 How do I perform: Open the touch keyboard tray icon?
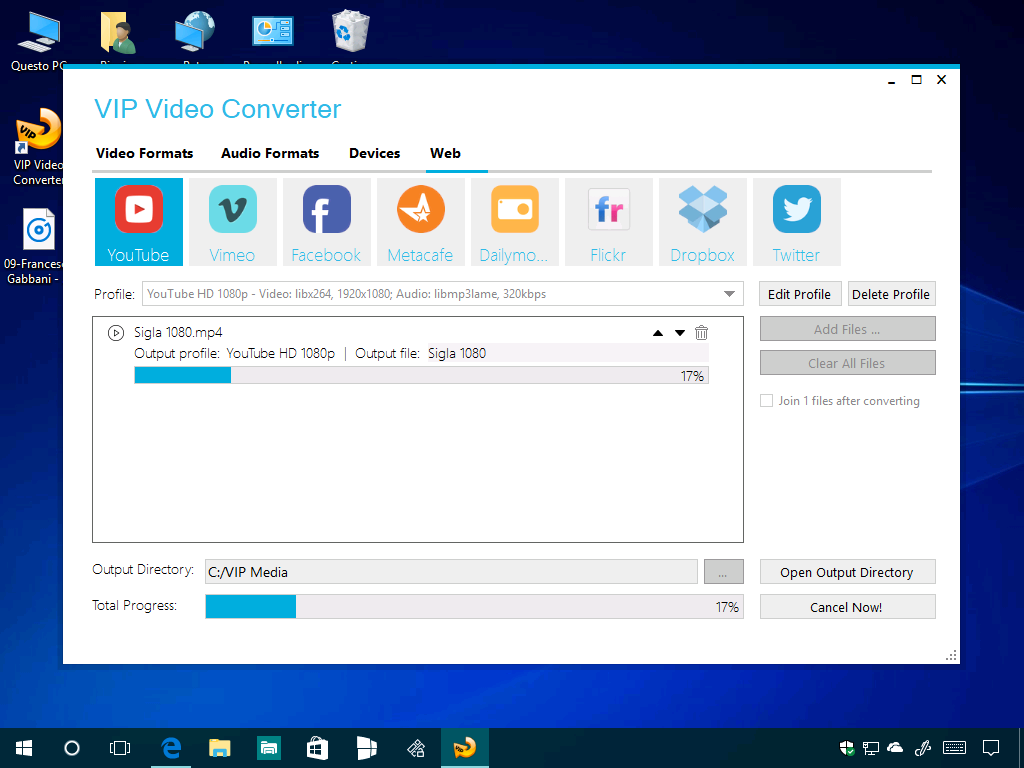(955, 748)
